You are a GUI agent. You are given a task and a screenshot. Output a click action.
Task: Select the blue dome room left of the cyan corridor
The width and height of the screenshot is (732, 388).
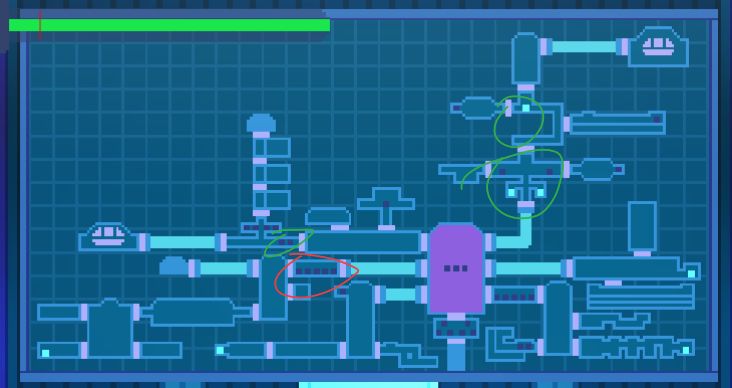[174, 266]
